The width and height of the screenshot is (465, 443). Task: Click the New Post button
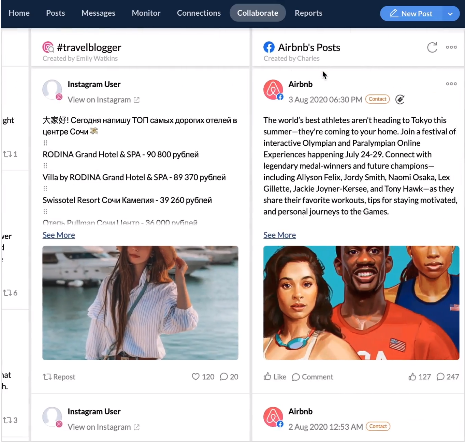pos(411,14)
